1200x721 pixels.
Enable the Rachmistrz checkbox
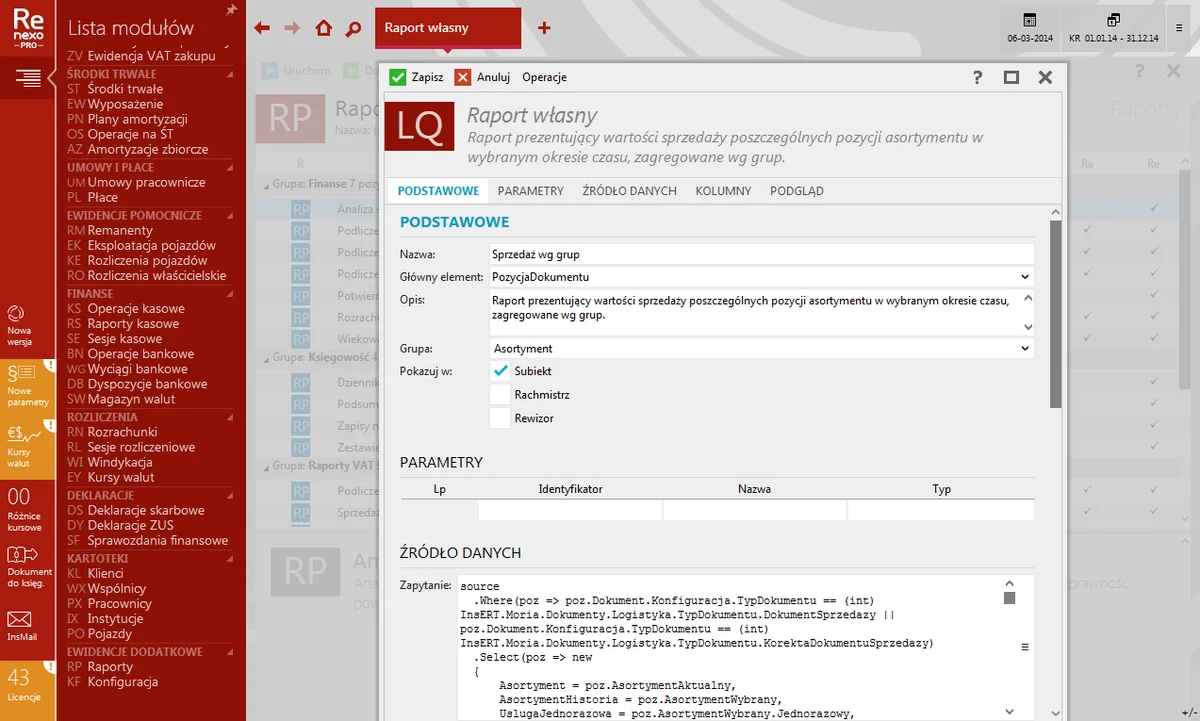click(501, 395)
